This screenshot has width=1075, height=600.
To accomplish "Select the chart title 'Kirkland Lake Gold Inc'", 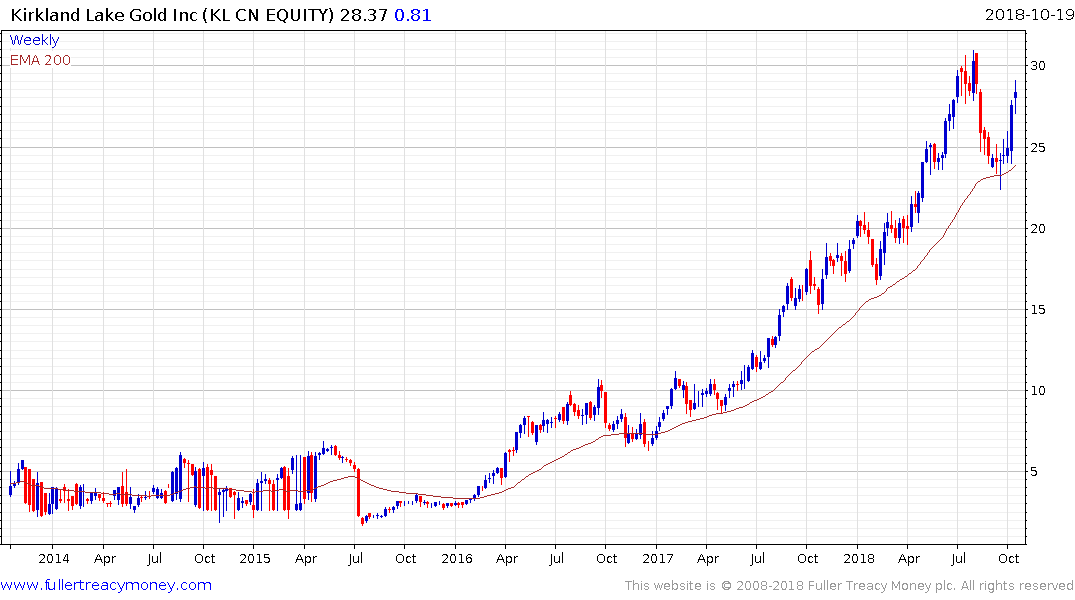I will pyautogui.click(x=104, y=14).
